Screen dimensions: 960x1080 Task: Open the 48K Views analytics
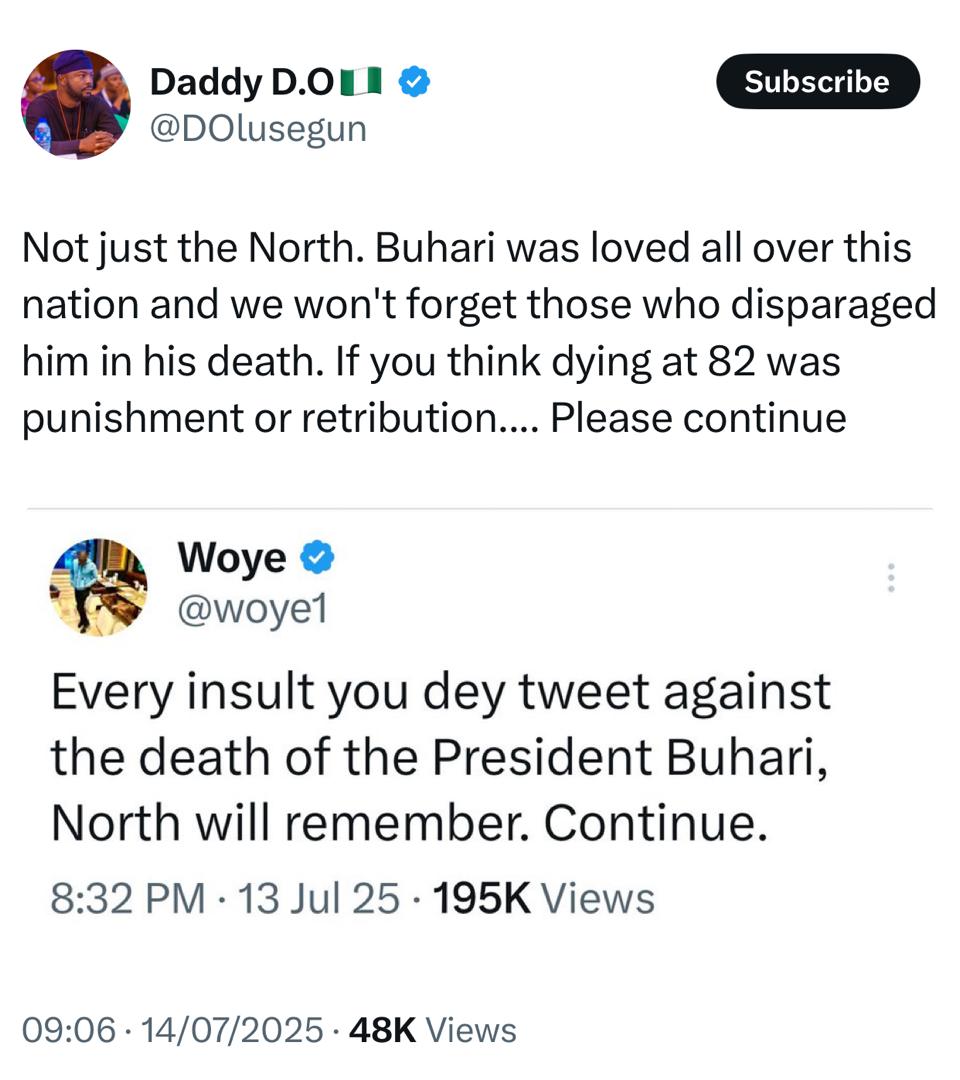pos(432,1029)
